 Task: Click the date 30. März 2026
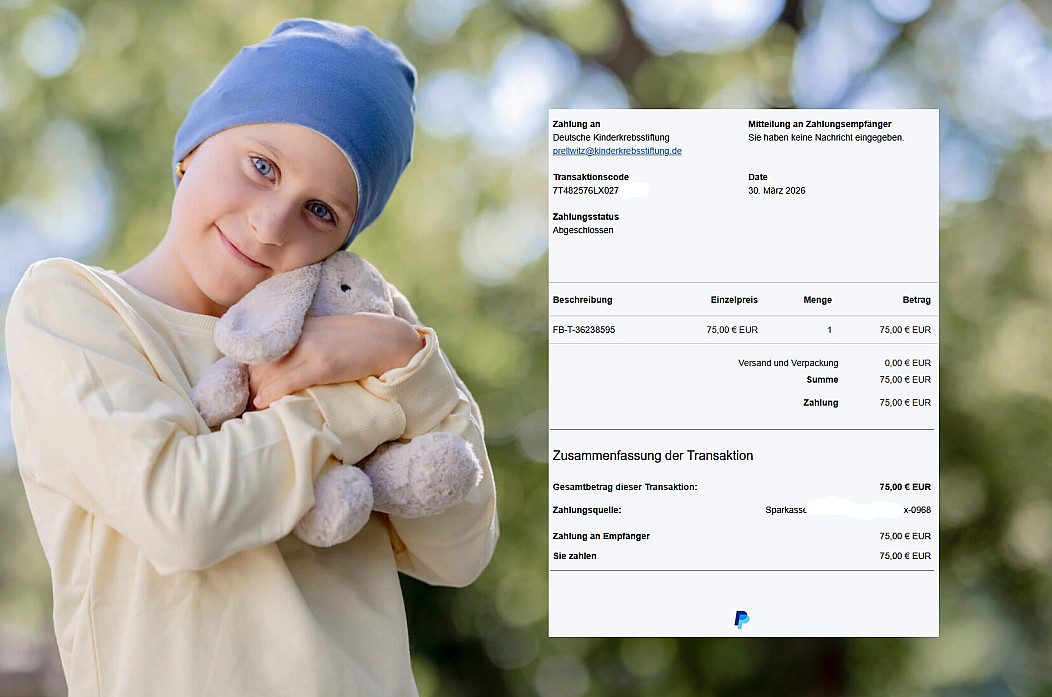point(776,190)
